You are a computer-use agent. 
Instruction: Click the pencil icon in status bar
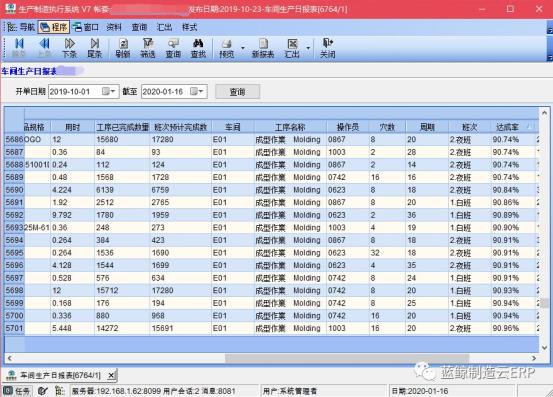coord(43,391)
